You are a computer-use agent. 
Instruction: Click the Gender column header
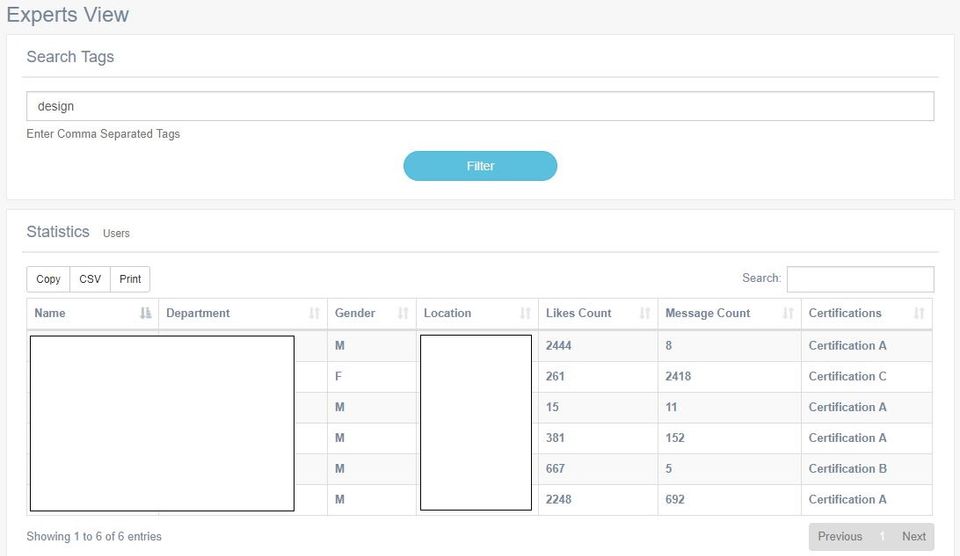coord(372,313)
